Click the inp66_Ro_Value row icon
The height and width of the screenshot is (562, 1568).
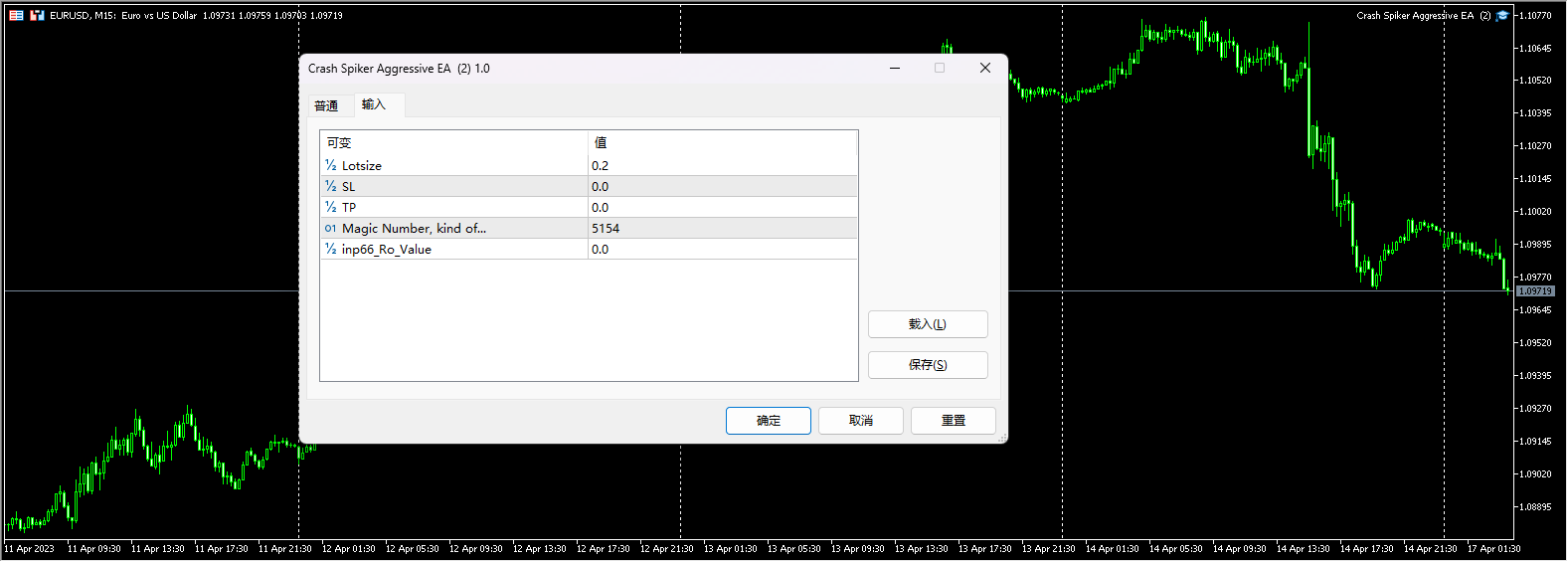tap(330, 250)
